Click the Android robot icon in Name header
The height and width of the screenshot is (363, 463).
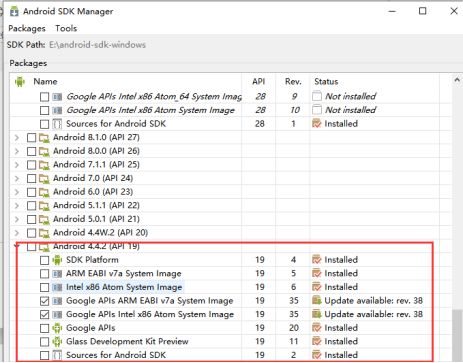(x=20, y=82)
